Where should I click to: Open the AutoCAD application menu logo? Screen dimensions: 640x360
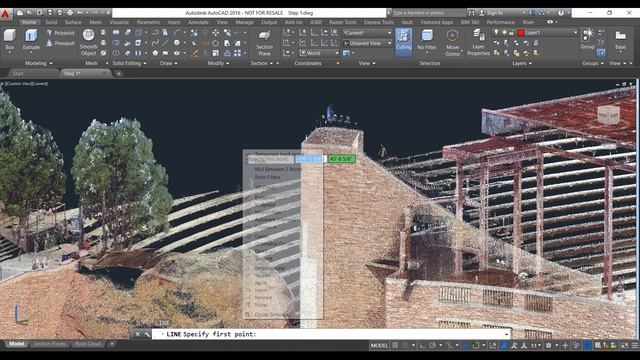click(5, 14)
